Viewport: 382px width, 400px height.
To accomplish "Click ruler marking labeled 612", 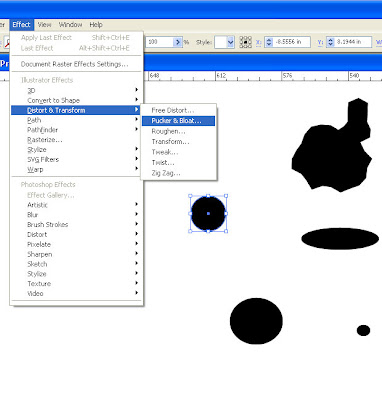I will [x=221, y=76].
